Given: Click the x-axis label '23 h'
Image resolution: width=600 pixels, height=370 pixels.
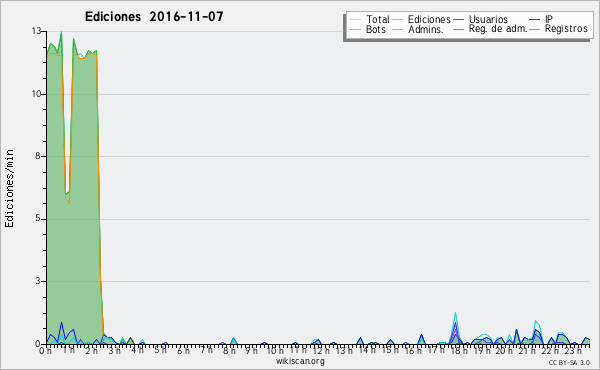Looking at the screenshot, I should pyautogui.click(x=573, y=350).
